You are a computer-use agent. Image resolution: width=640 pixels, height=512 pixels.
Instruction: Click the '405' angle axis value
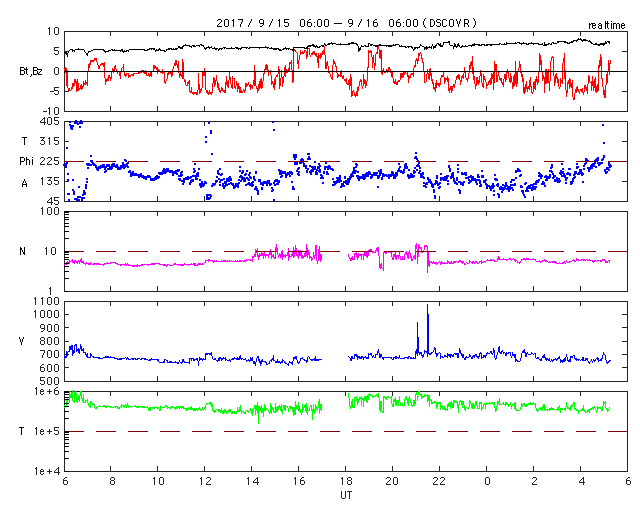point(49,121)
